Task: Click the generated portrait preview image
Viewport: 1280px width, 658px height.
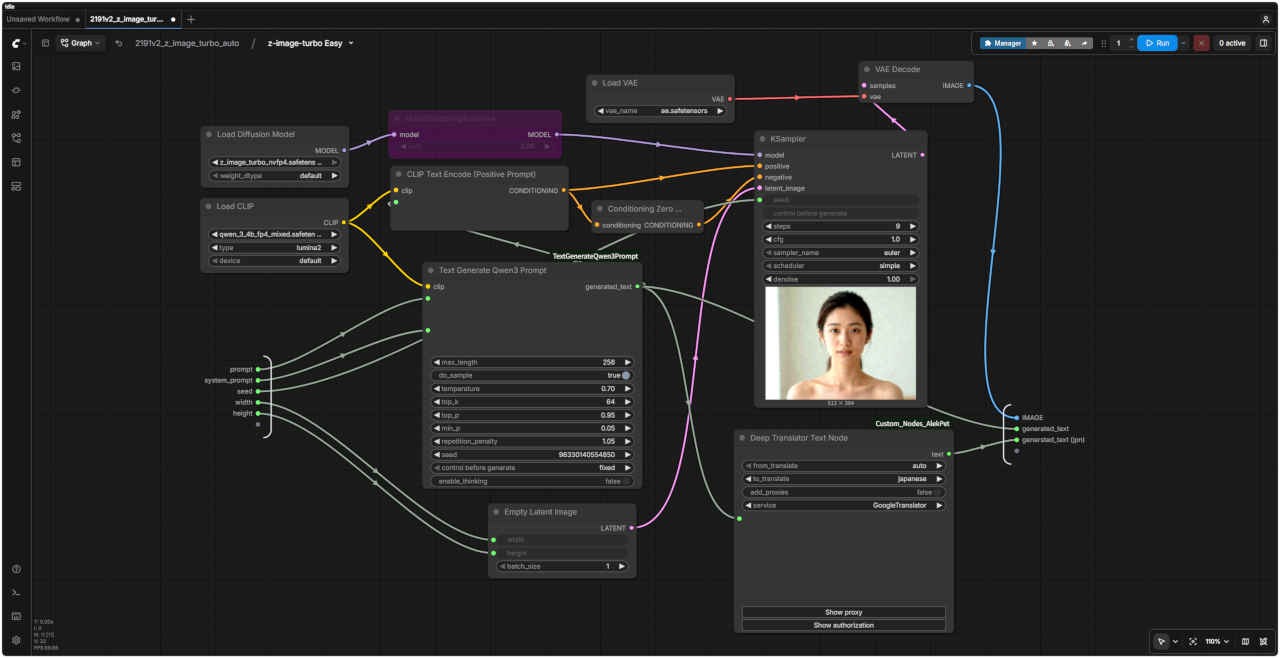Action: pyautogui.click(x=840, y=343)
